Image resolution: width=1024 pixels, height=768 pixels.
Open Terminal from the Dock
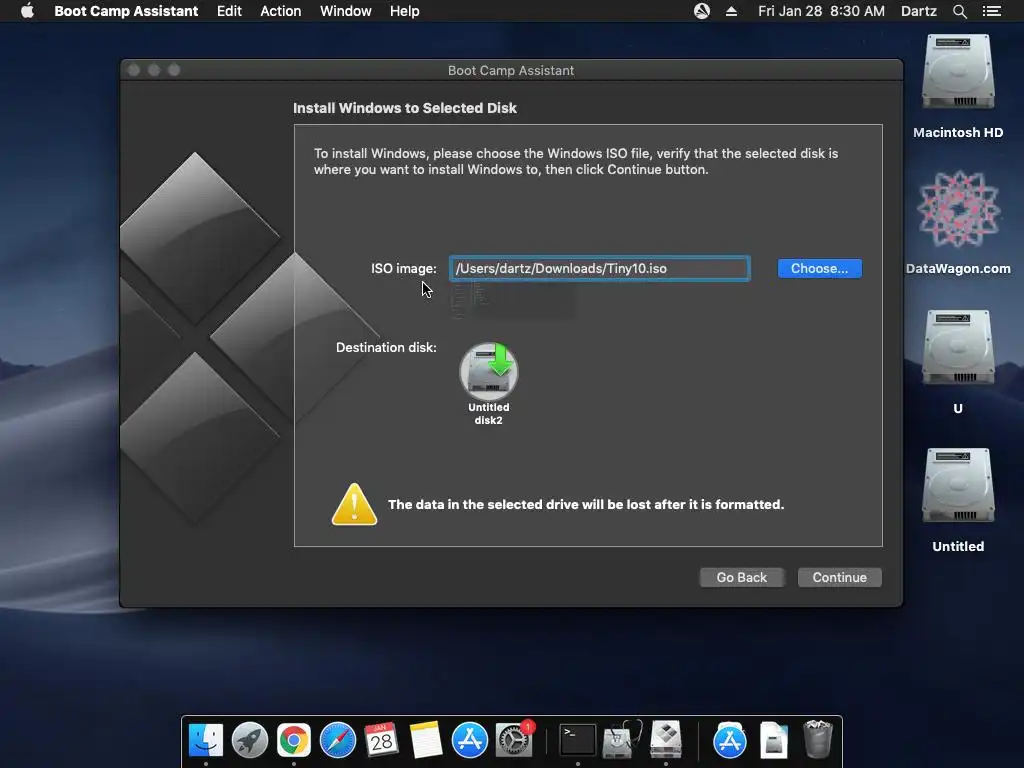pos(578,741)
